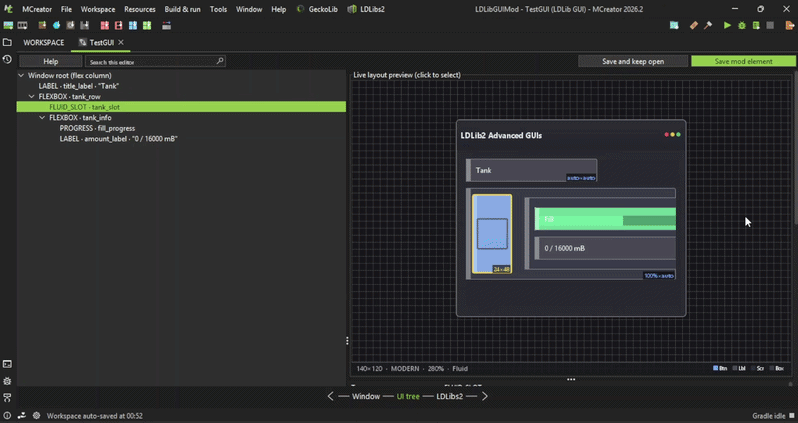Open the Resources menu
This screenshot has height=423, width=798.
pos(140,9)
